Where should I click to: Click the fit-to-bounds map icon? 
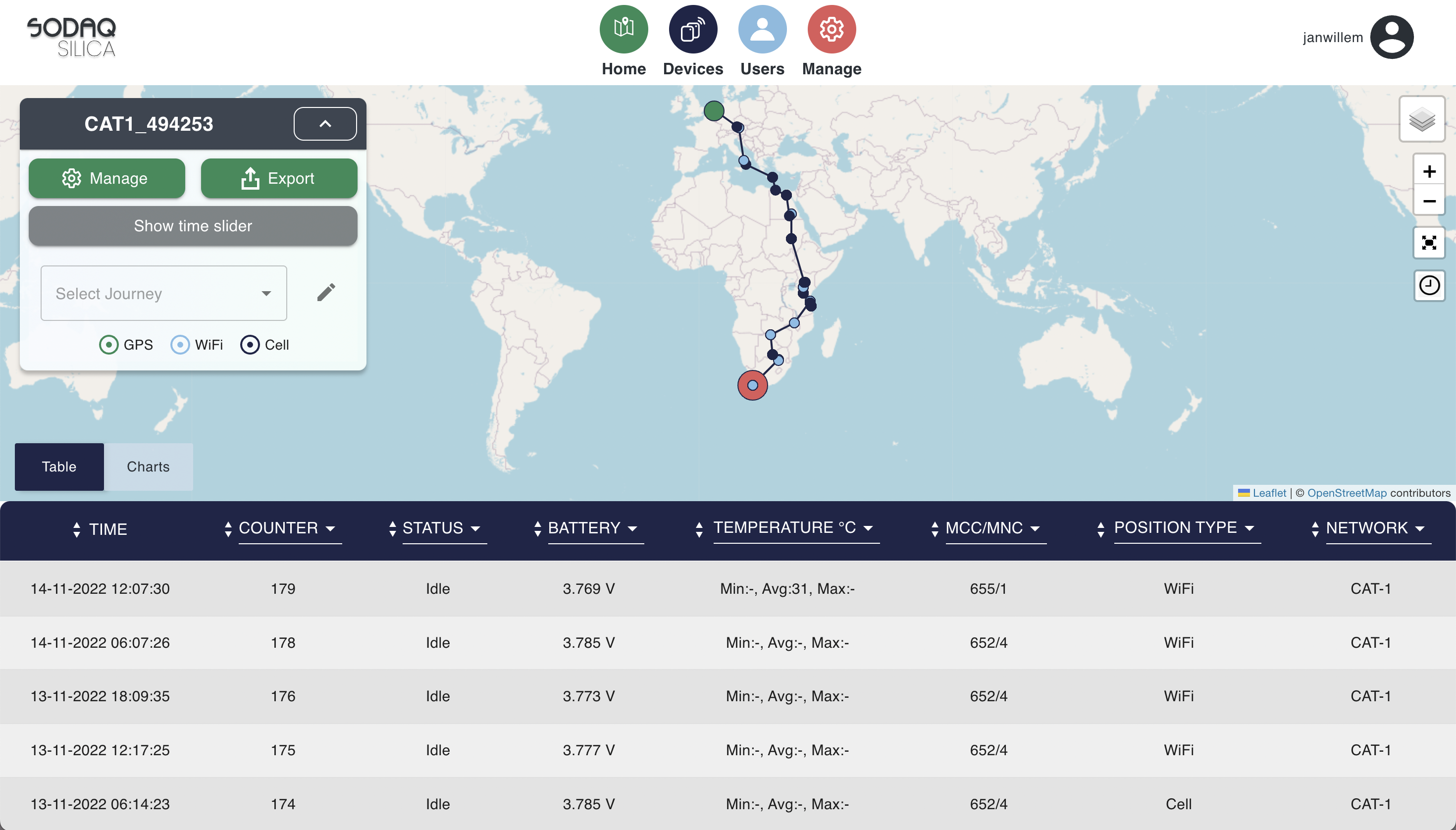[1429, 244]
